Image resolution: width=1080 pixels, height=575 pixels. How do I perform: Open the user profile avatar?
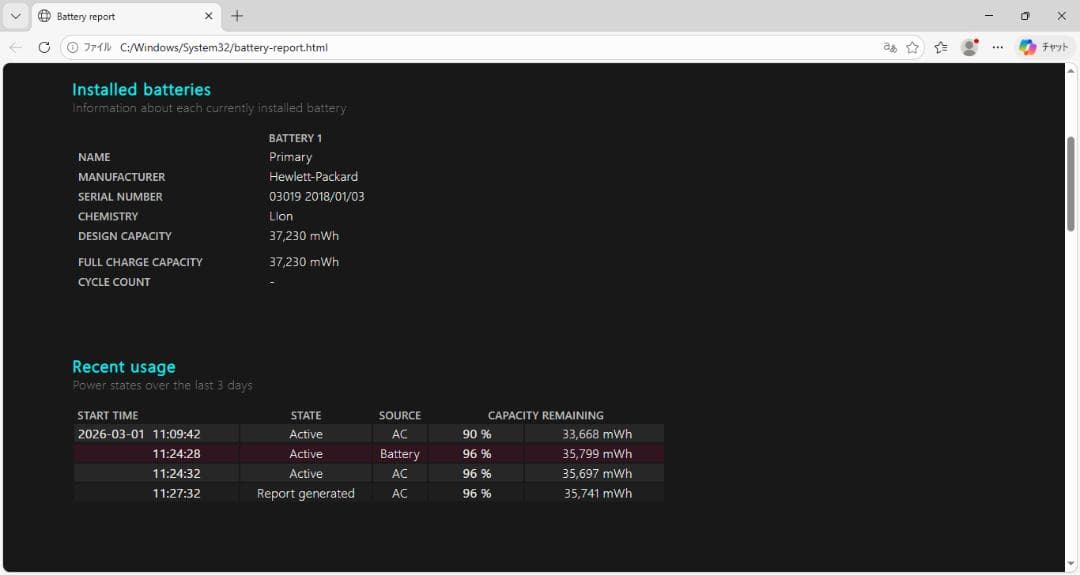point(969,47)
